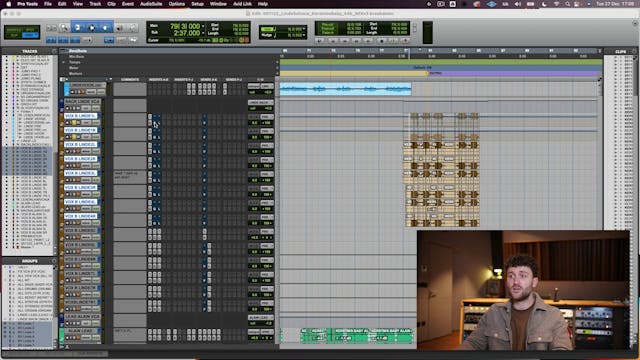Screen dimensions: 640x360
Task: Toggle mute on VOX B LINDE1L track
Action: (79, 122)
